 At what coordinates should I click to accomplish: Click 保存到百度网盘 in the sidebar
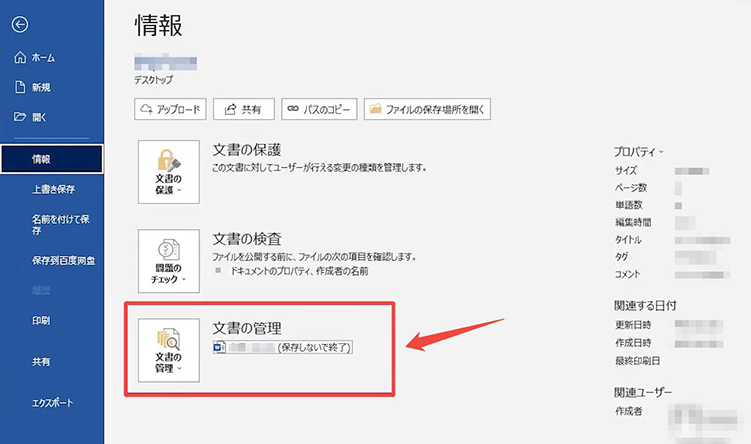coord(63,261)
